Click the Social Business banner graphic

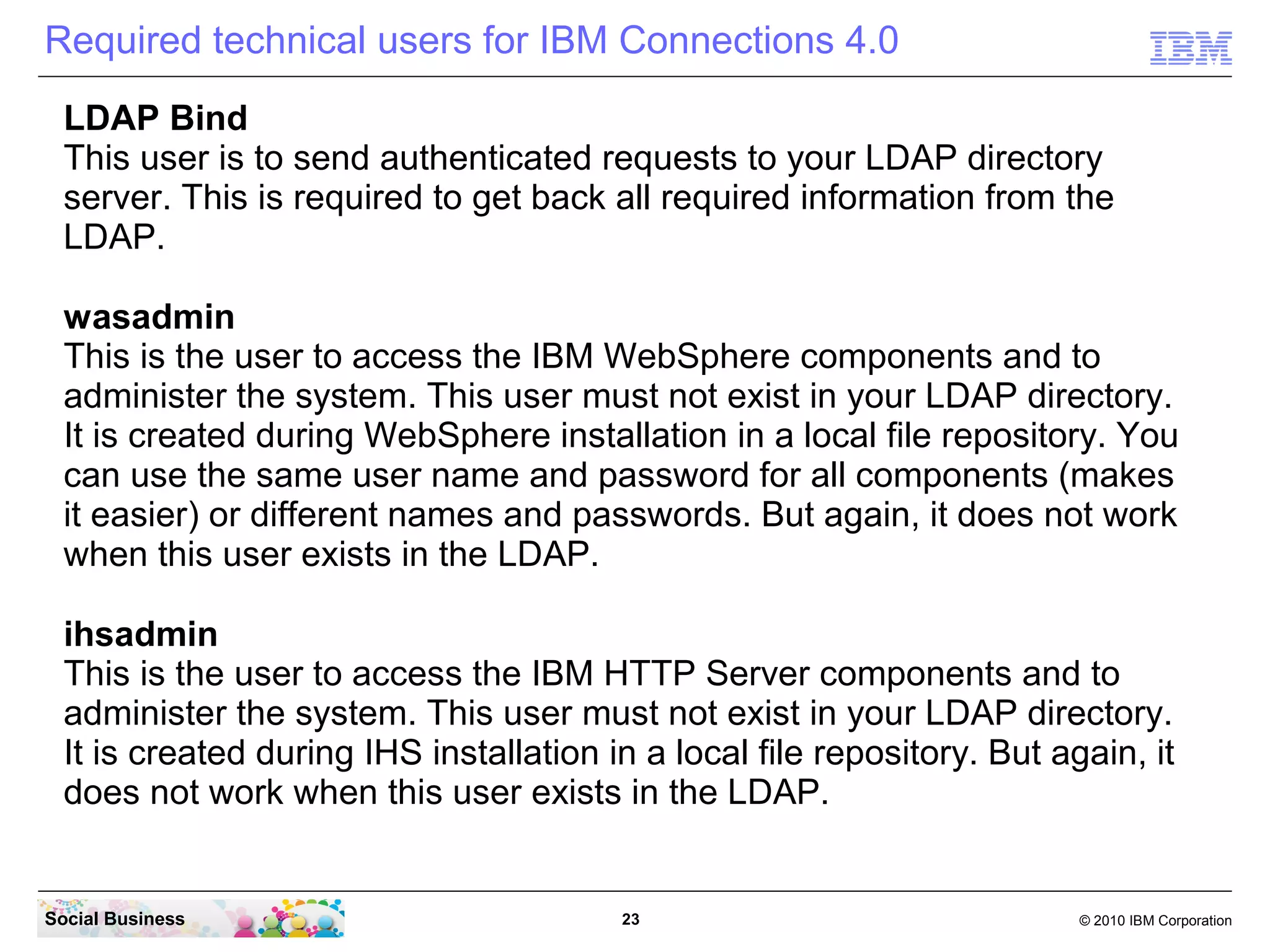point(191,918)
